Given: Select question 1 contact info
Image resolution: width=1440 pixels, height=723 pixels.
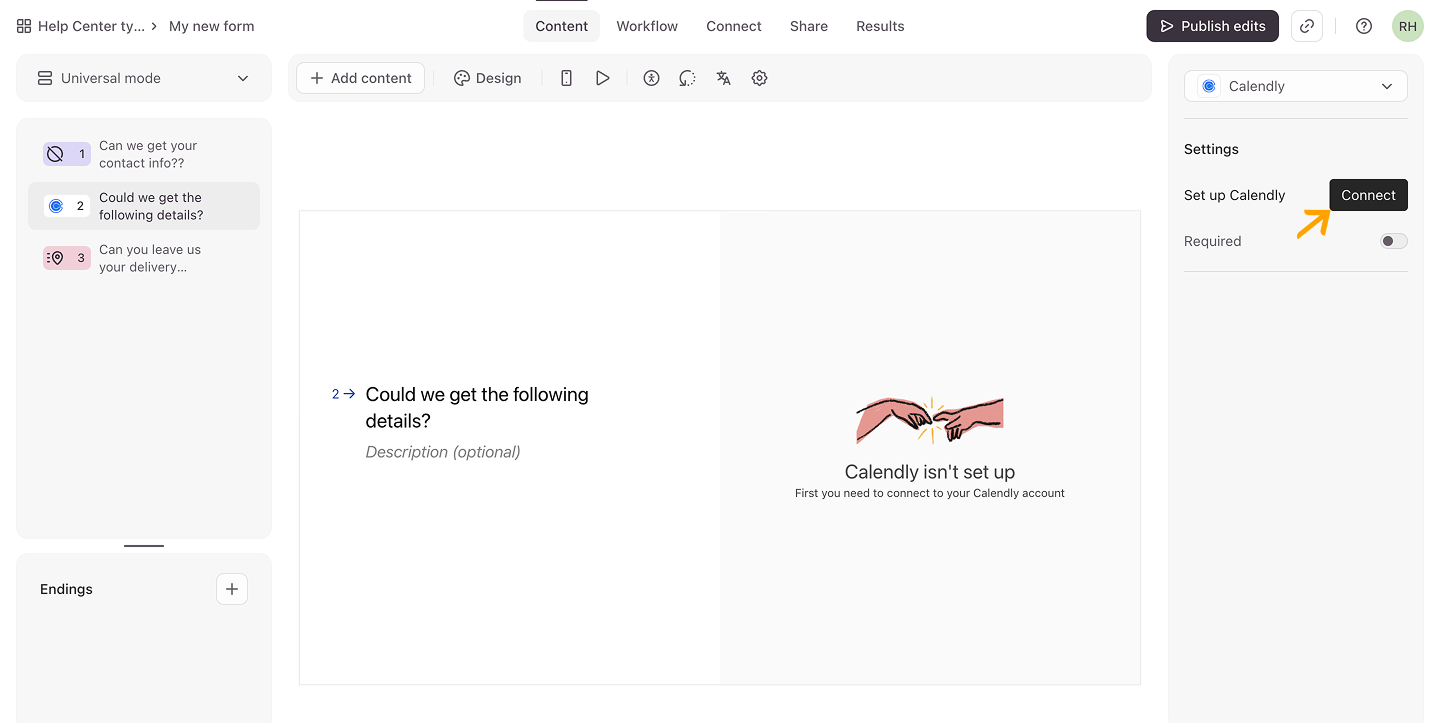Looking at the screenshot, I should 144,154.
